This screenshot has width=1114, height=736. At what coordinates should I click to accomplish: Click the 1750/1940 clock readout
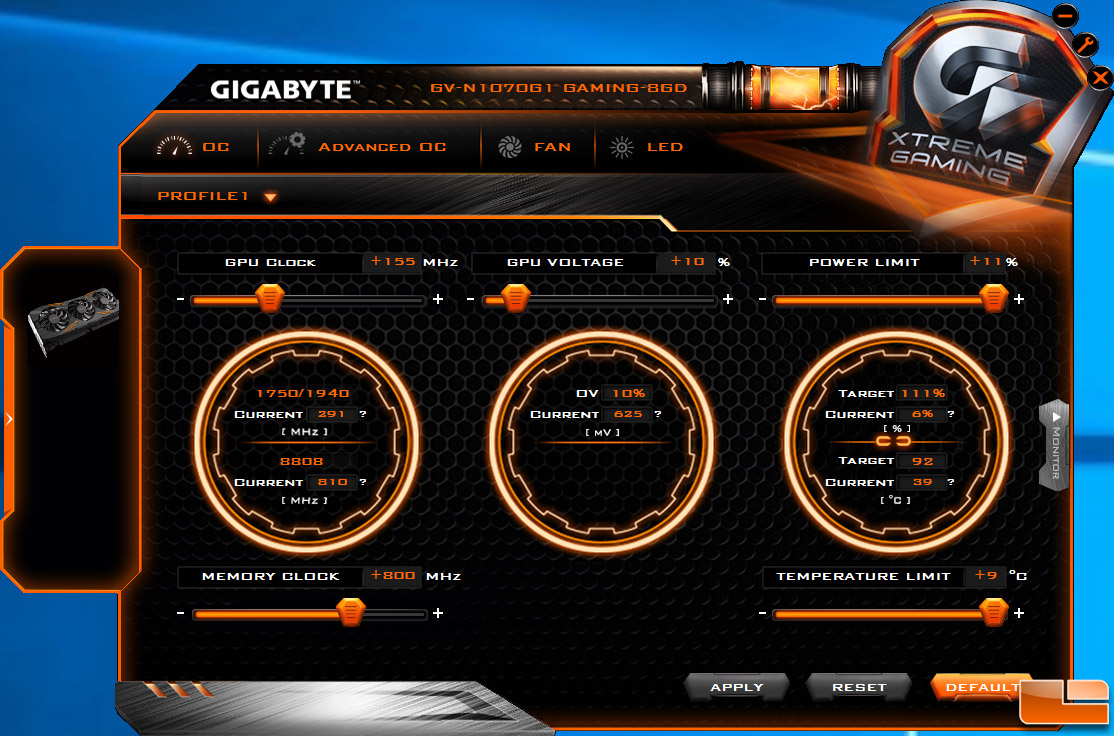pyautogui.click(x=303, y=394)
